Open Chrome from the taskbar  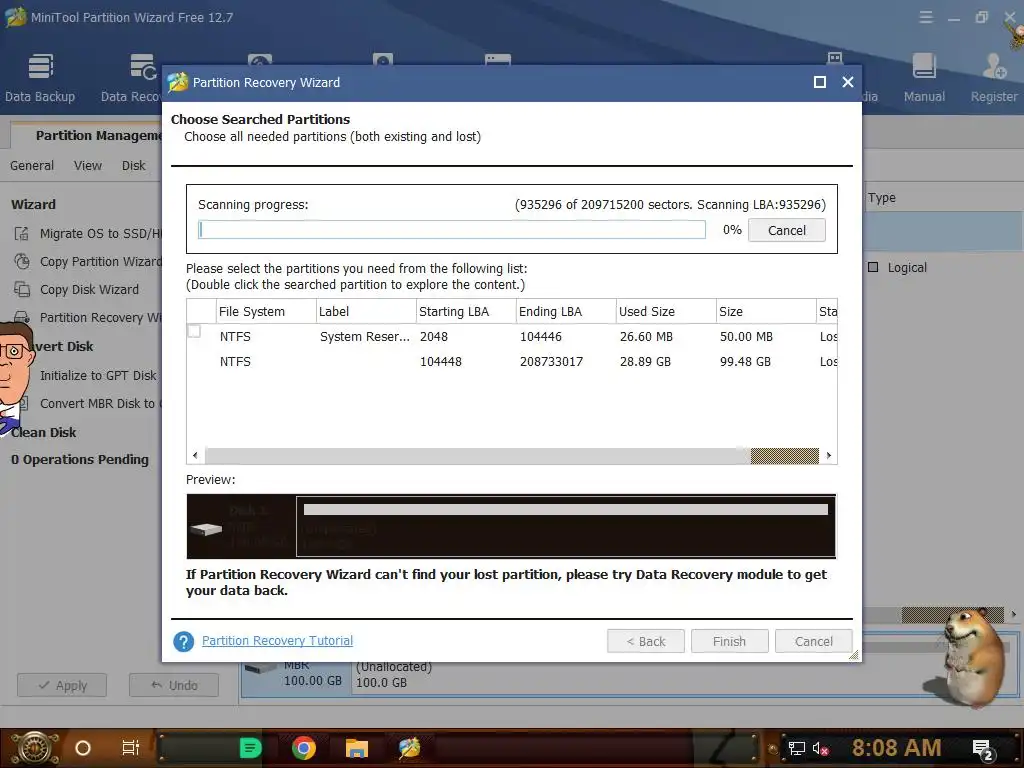click(x=304, y=748)
